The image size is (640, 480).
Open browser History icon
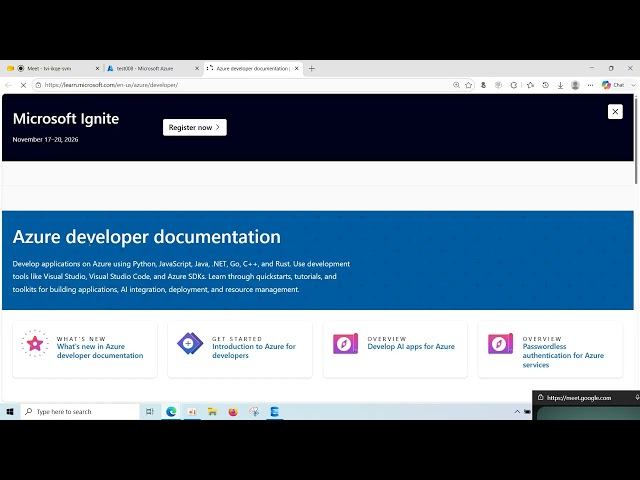pyautogui.click(x=545, y=85)
